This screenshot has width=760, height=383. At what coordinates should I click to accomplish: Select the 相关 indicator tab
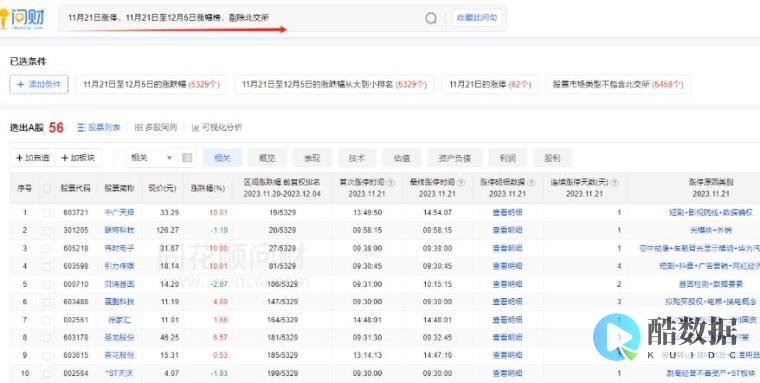coord(222,158)
